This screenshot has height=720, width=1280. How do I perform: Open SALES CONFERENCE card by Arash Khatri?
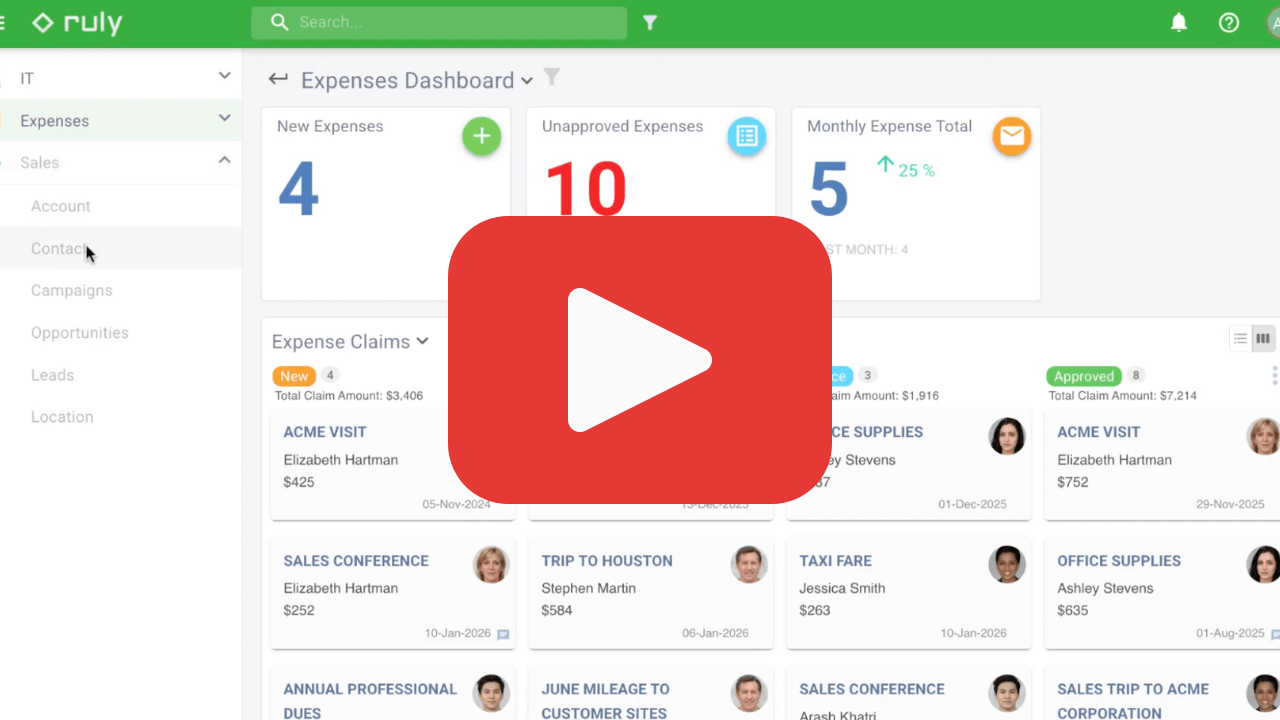coord(909,694)
